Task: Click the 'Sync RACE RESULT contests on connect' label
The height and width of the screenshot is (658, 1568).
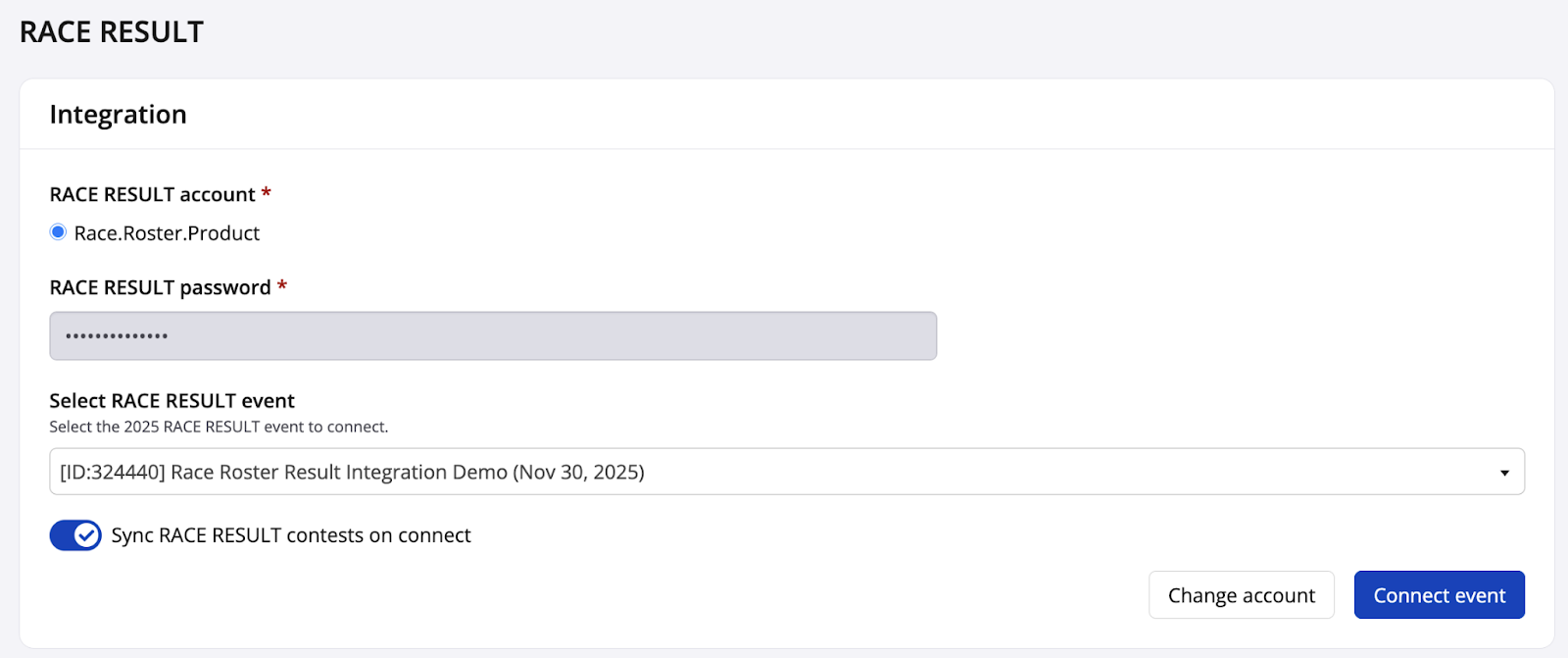Action: 291,535
